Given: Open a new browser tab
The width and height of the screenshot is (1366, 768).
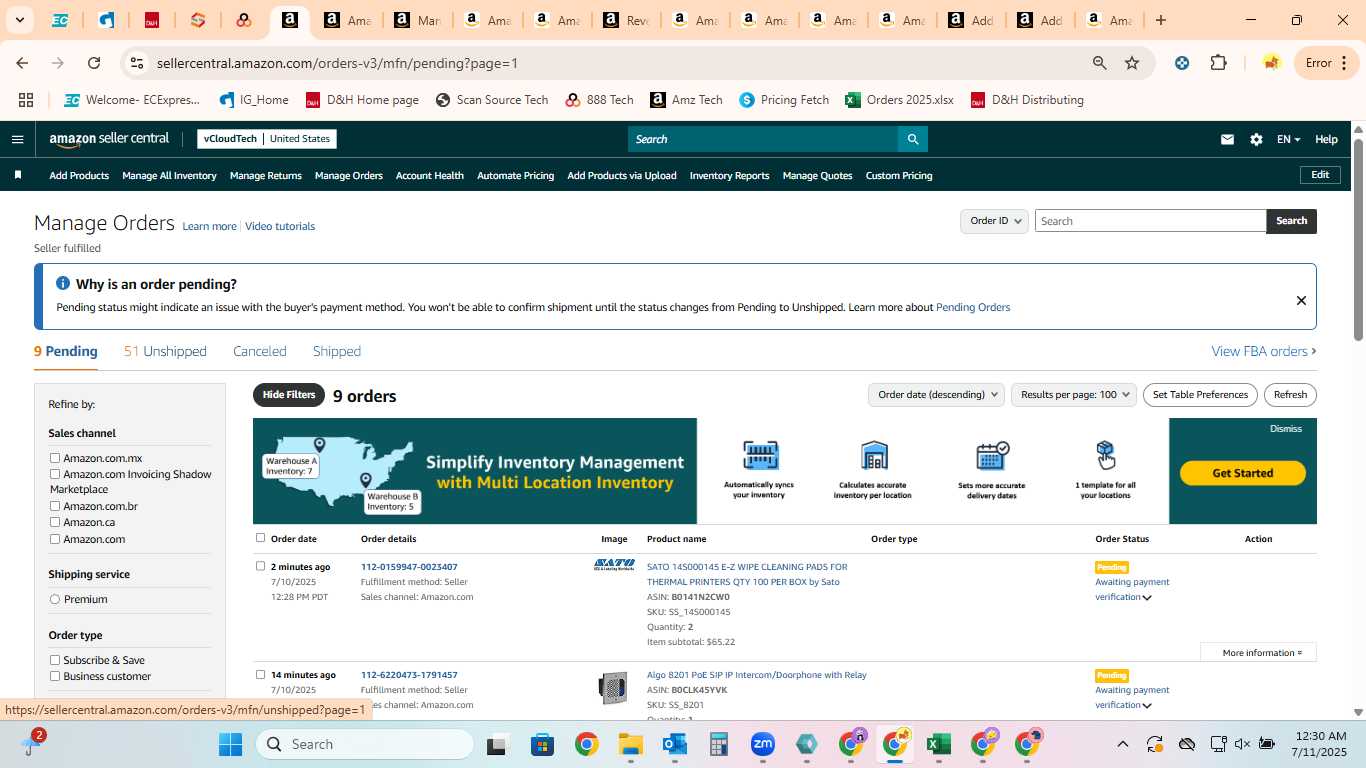Looking at the screenshot, I should click(x=1161, y=20).
